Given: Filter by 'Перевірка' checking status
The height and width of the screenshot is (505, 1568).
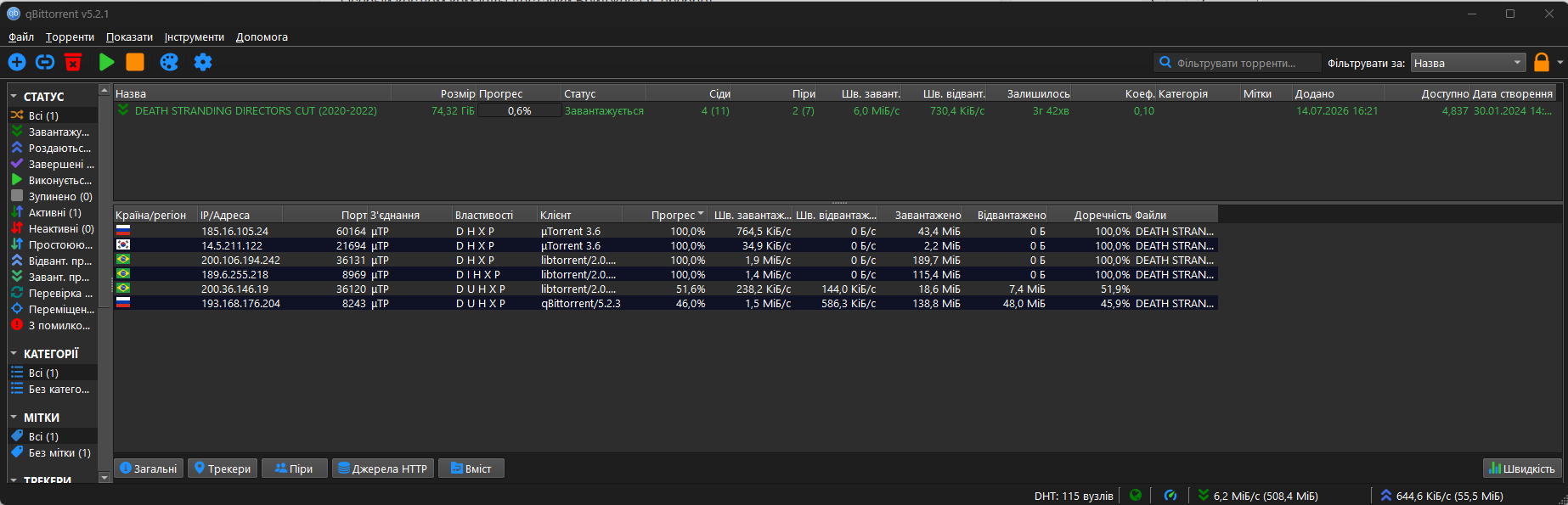Looking at the screenshot, I should click(53, 293).
